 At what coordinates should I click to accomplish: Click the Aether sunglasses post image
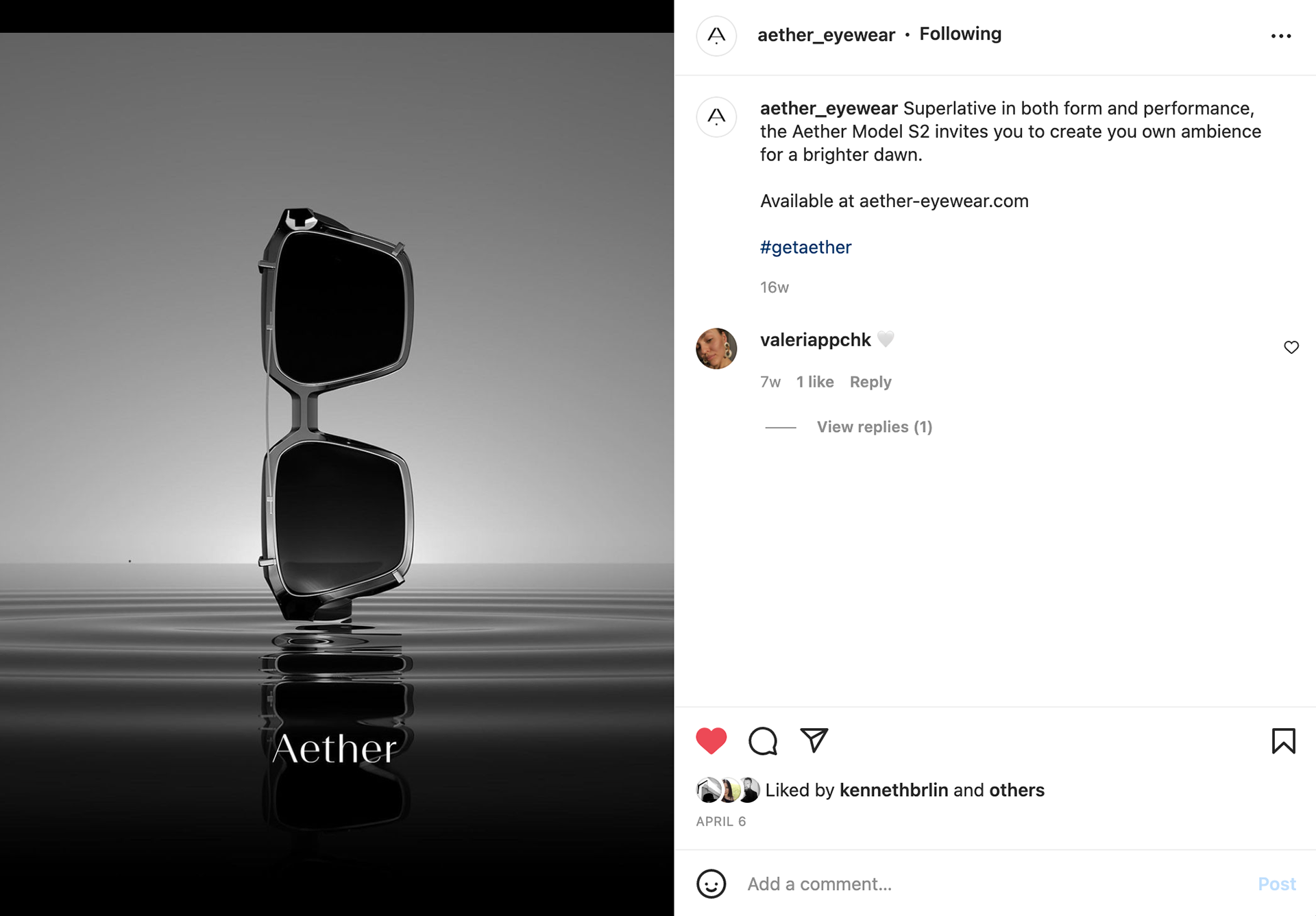(x=337, y=473)
